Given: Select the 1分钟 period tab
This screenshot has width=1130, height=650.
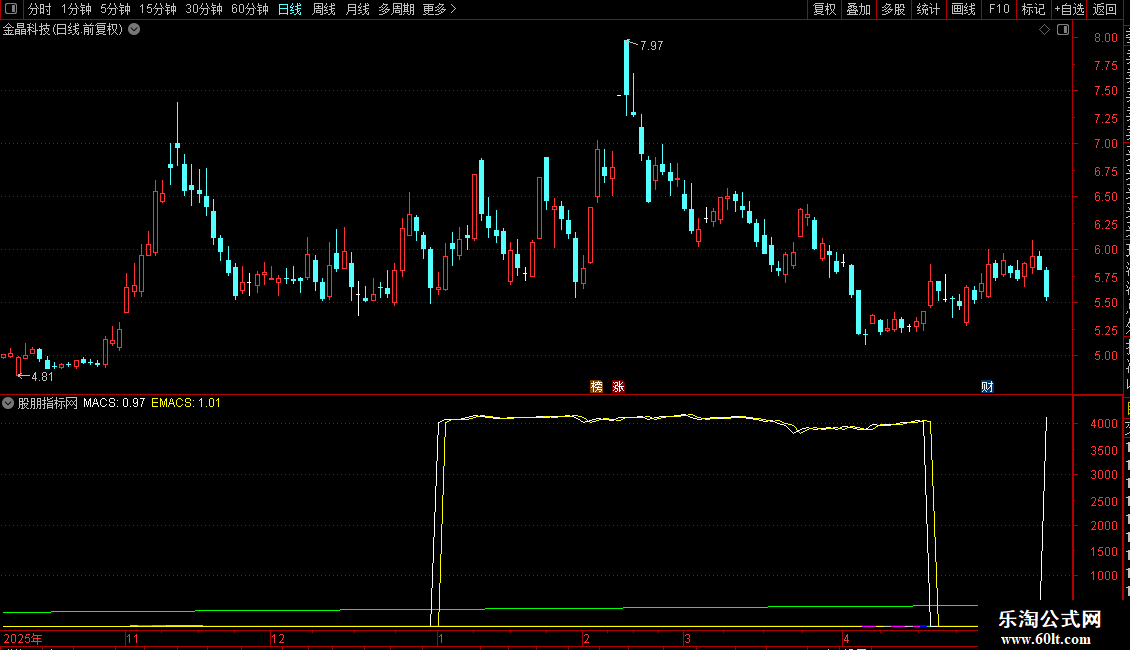Looking at the screenshot, I should point(76,9).
